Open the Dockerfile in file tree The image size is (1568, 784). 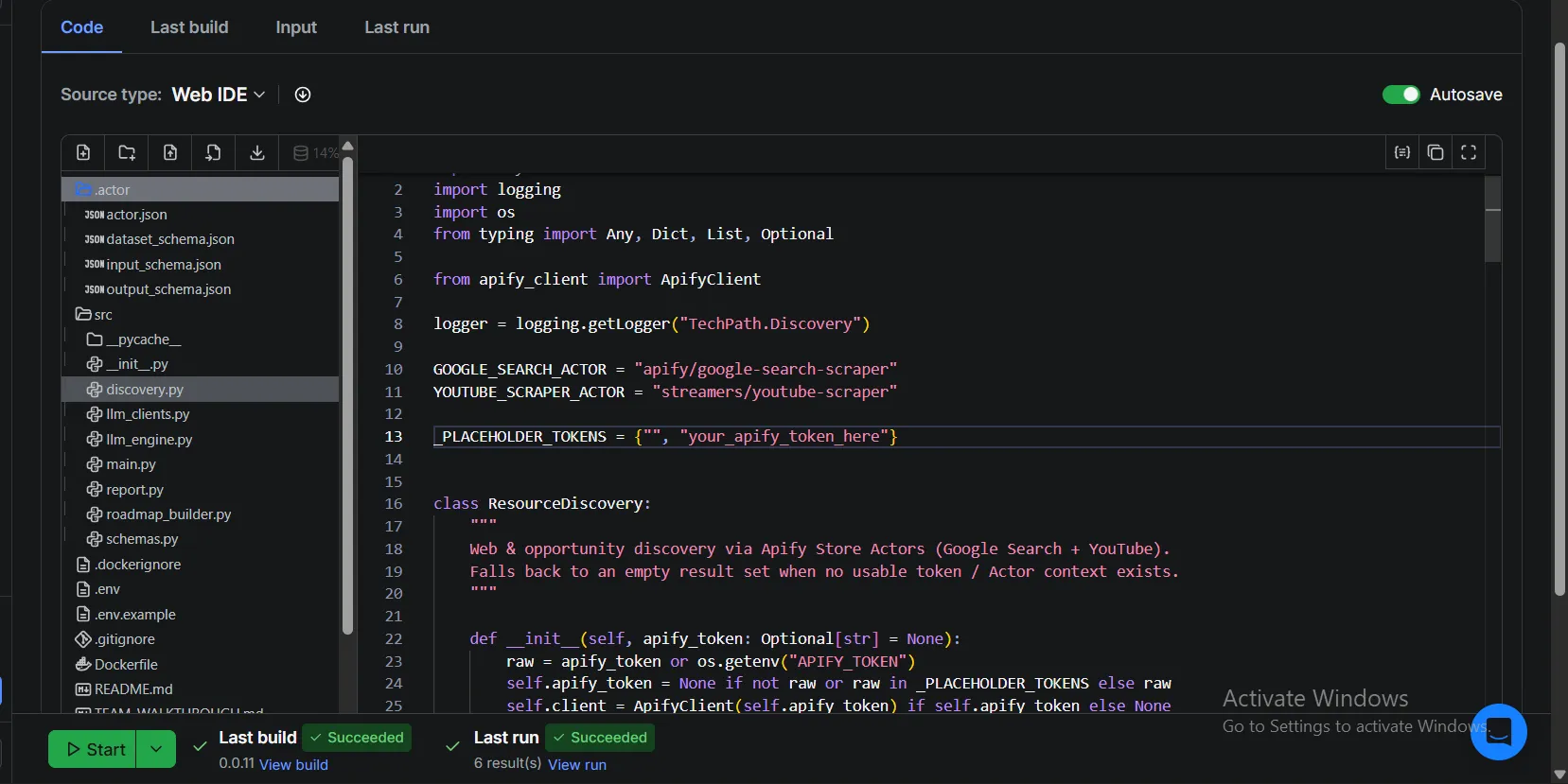(201, 665)
